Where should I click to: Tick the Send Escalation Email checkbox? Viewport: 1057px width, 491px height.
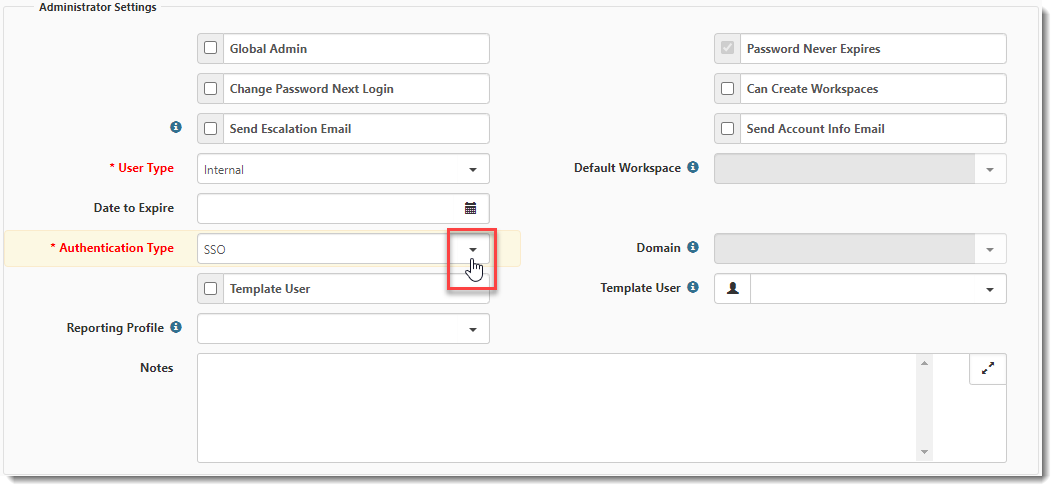(x=211, y=129)
